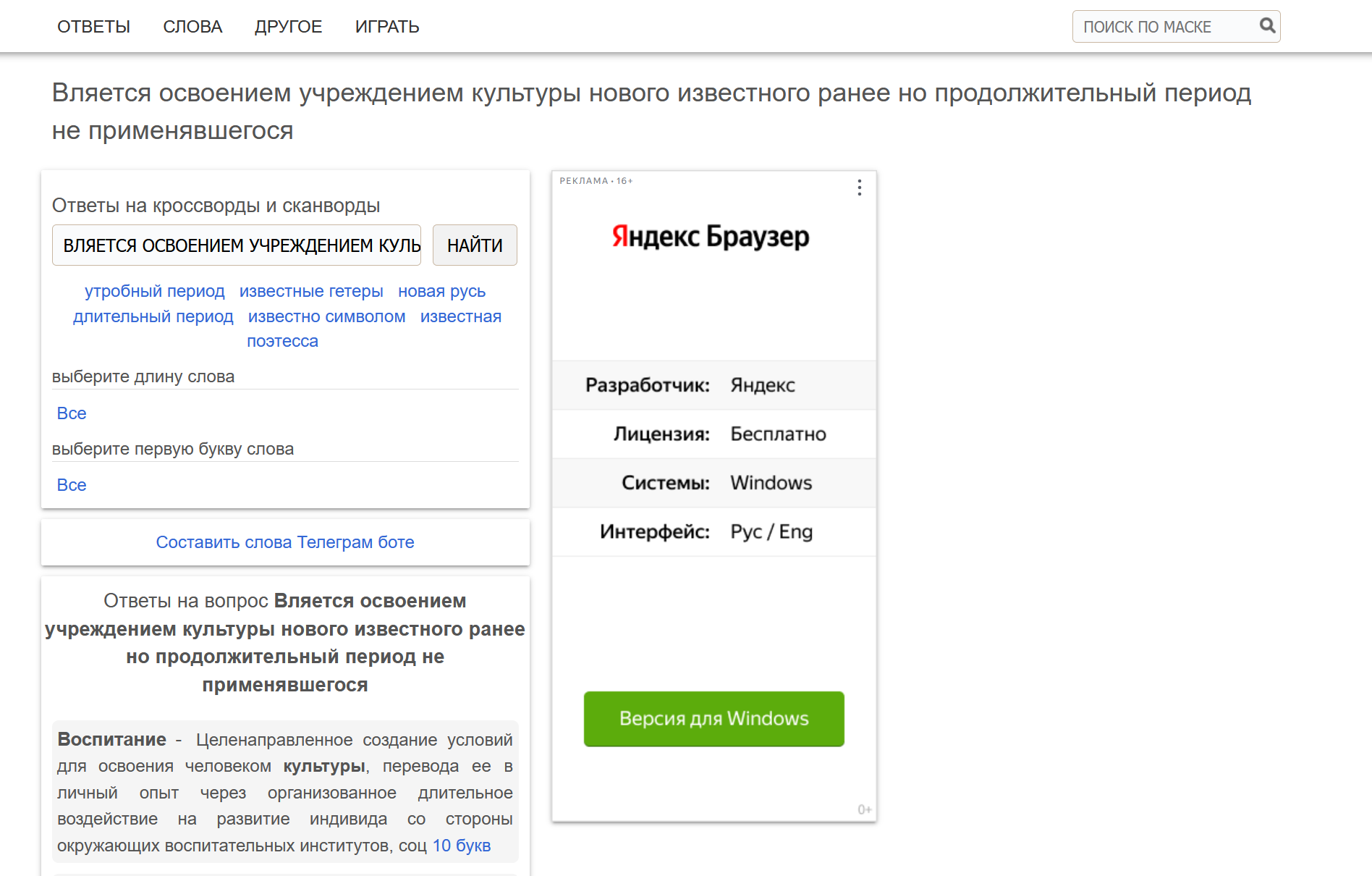Open the advertisement options three-dot menu
The image size is (1372, 876).
click(859, 188)
